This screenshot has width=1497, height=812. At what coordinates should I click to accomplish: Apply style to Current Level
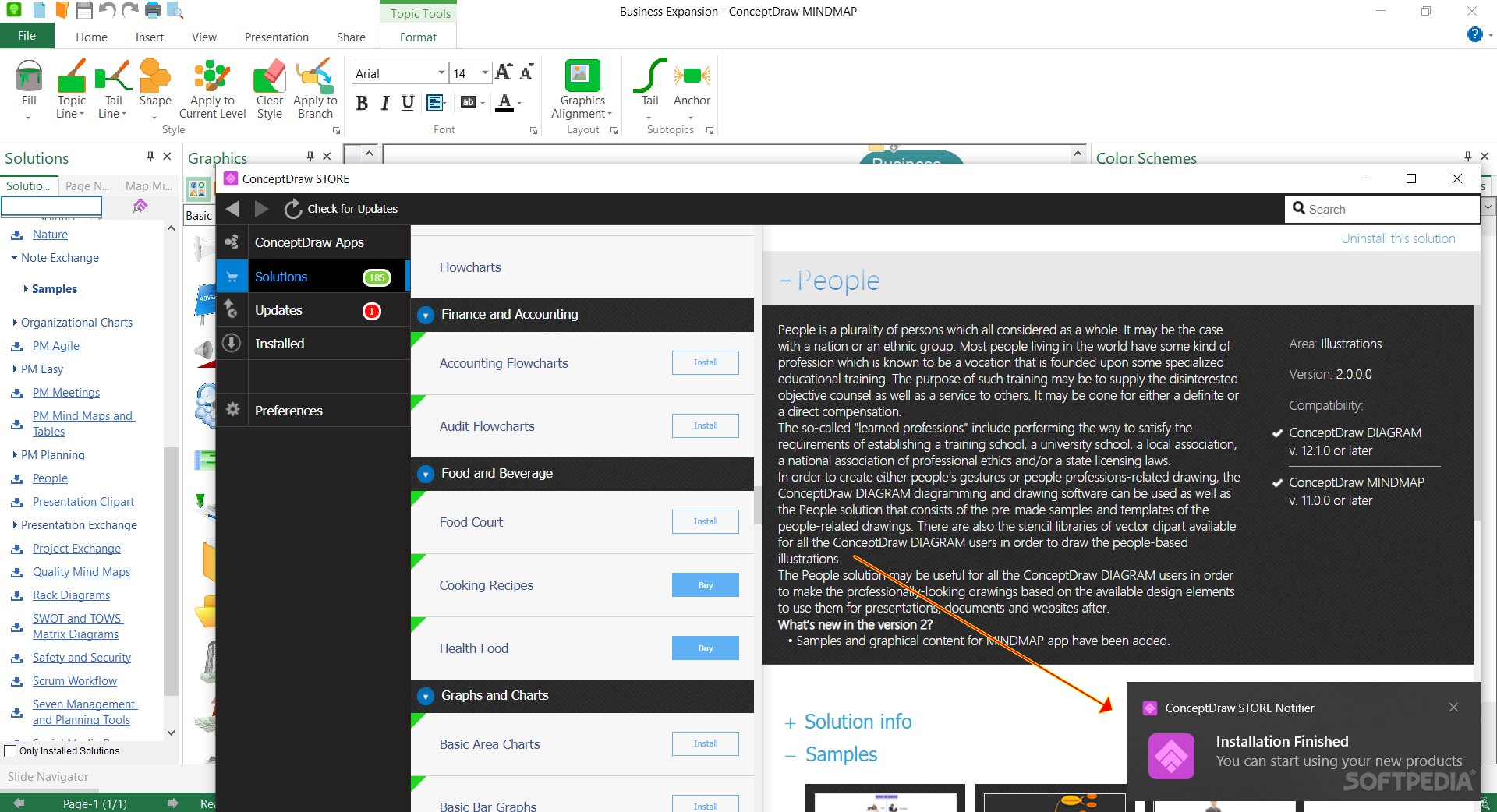(212, 88)
